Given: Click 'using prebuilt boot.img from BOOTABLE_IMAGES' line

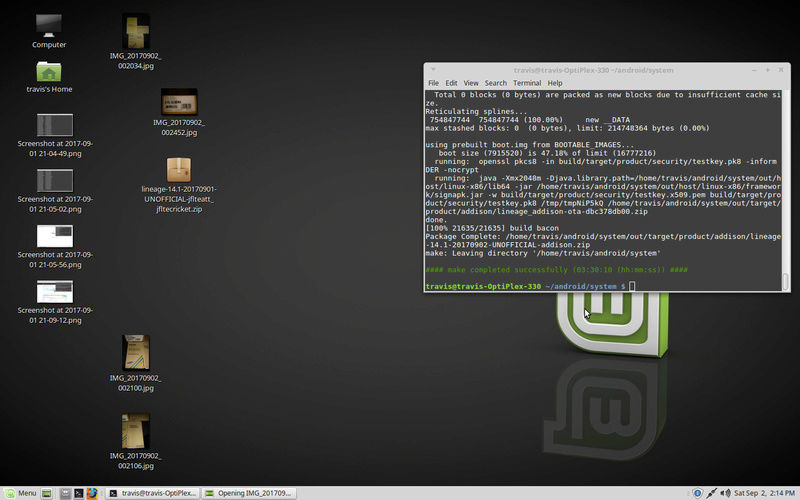Looking at the screenshot, I should coord(530,144).
